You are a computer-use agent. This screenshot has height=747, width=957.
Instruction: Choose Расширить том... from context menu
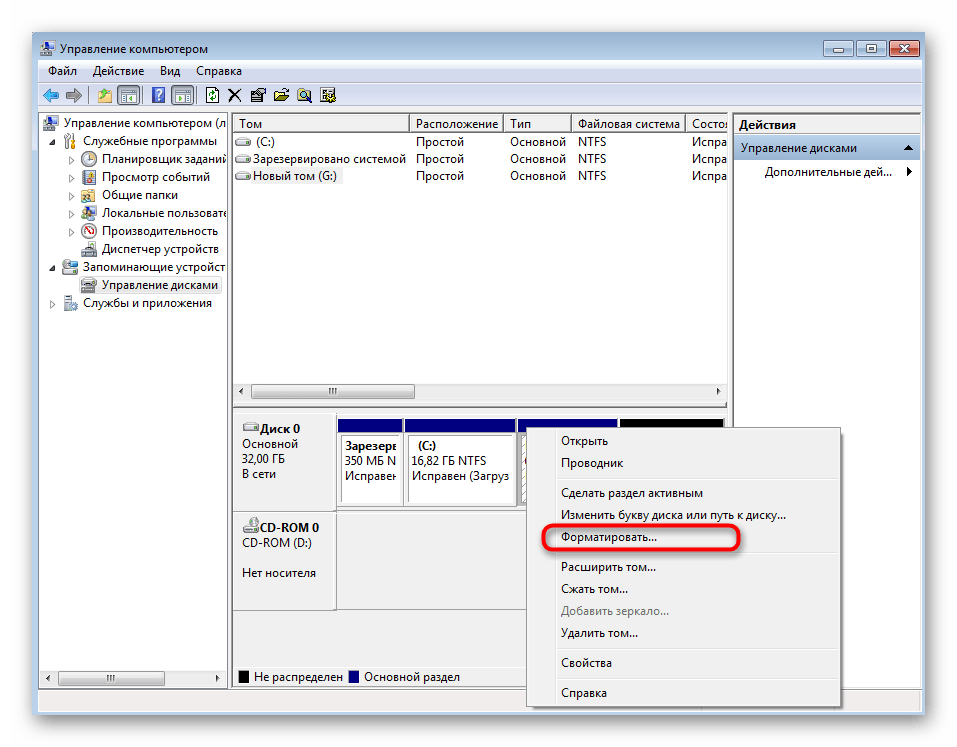click(684, 566)
